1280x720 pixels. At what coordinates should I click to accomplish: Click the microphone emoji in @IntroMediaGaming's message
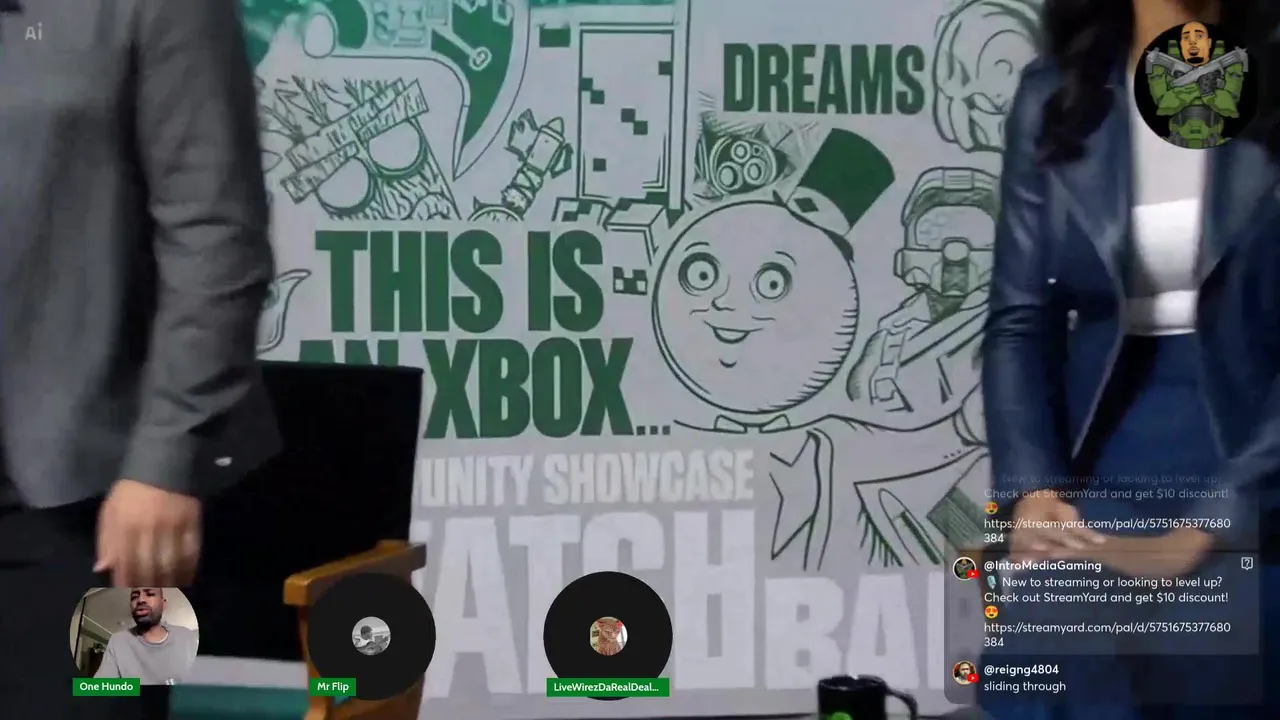coord(991,582)
